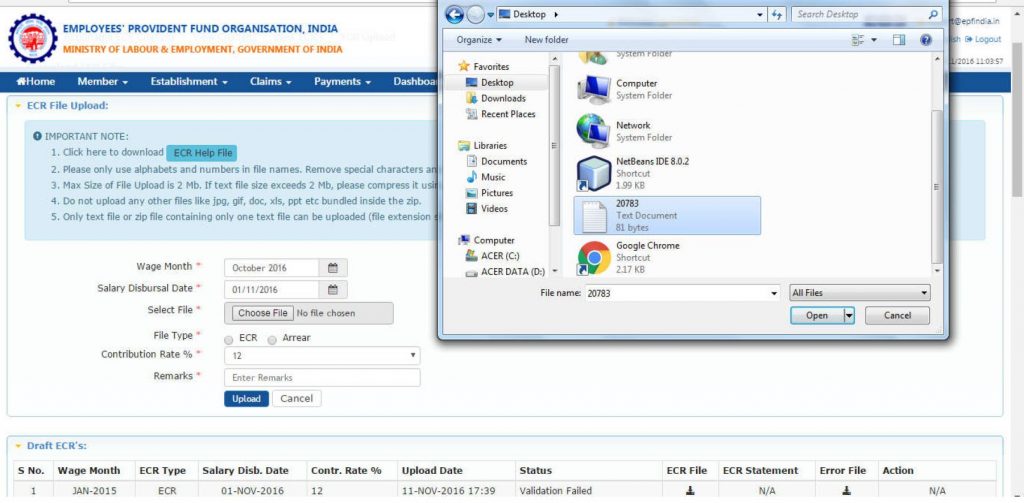Select Videos library in sidebar
The image size is (1024, 503).
click(x=487, y=208)
